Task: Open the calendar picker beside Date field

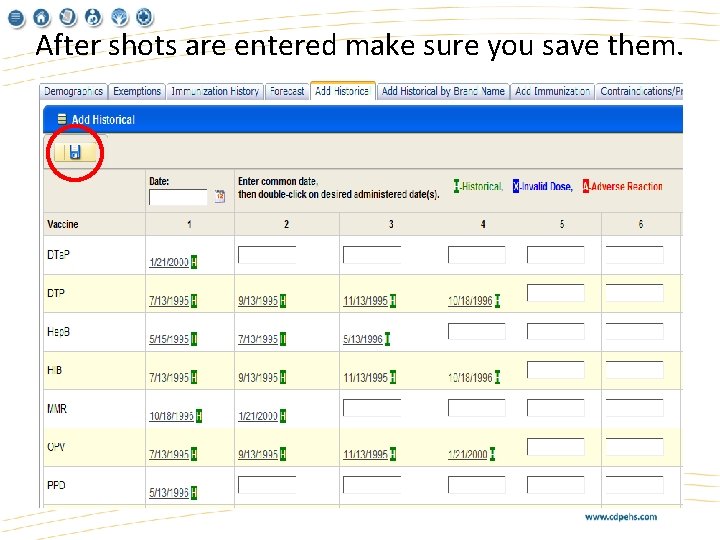Action: (x=220, y=196)
